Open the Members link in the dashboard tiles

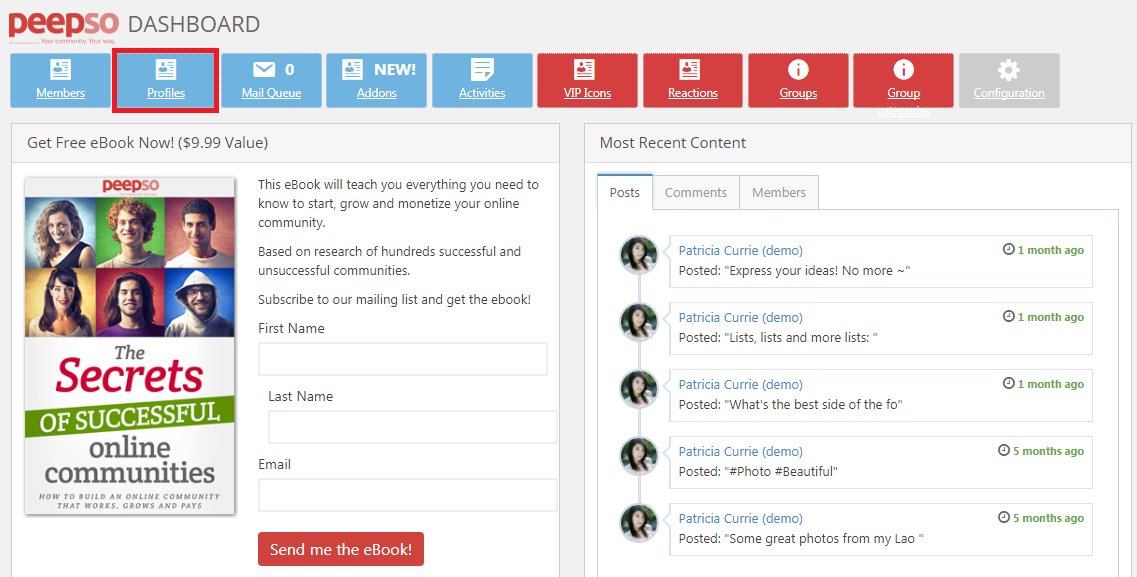pyautogui.click(x=60, y=93)
